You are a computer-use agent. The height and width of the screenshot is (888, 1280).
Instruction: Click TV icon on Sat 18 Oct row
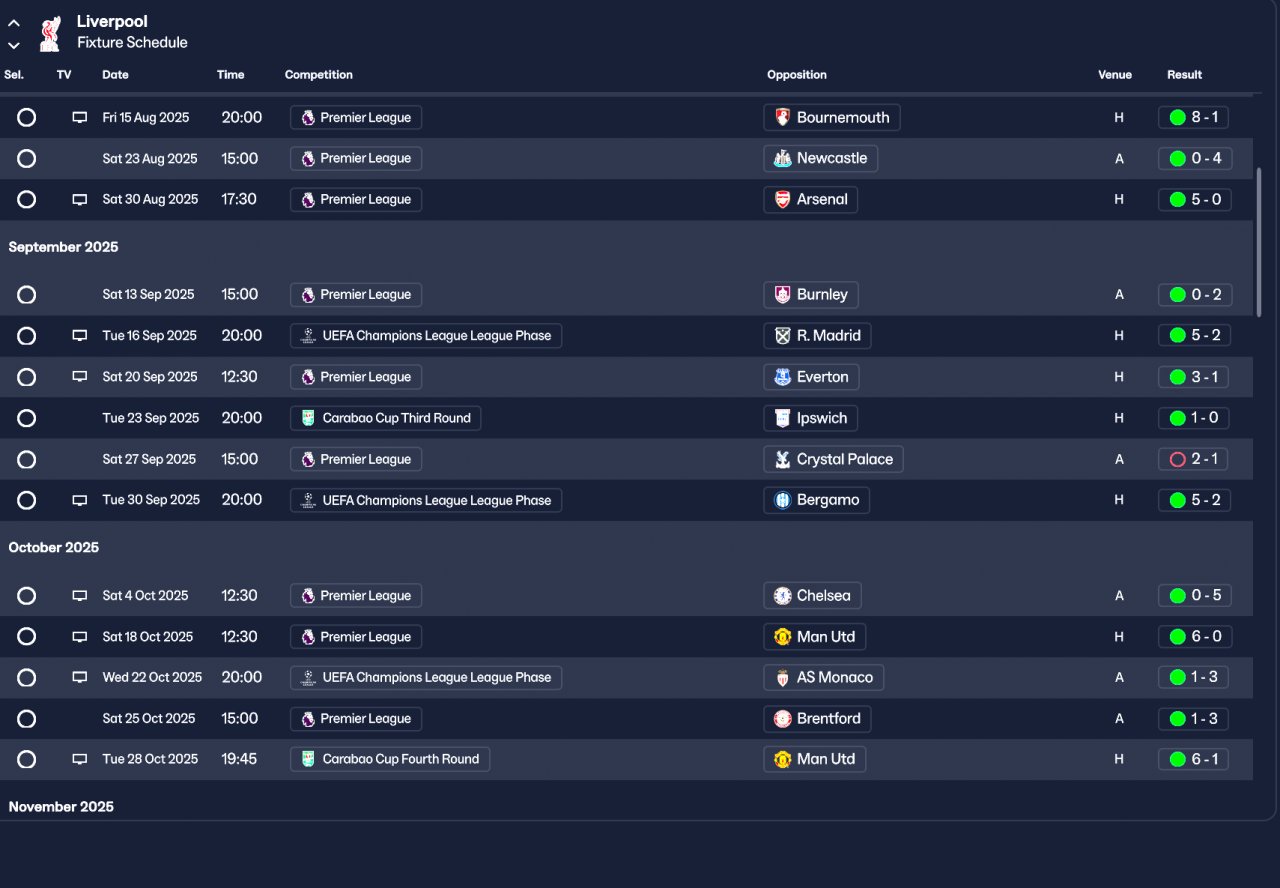(80, 637)
